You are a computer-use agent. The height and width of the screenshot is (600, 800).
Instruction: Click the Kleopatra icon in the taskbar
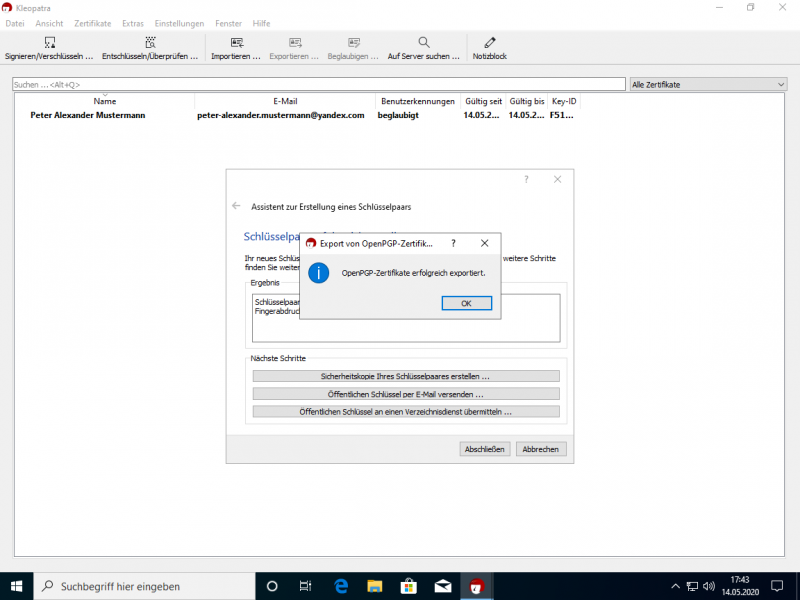[x=477, y=586]
